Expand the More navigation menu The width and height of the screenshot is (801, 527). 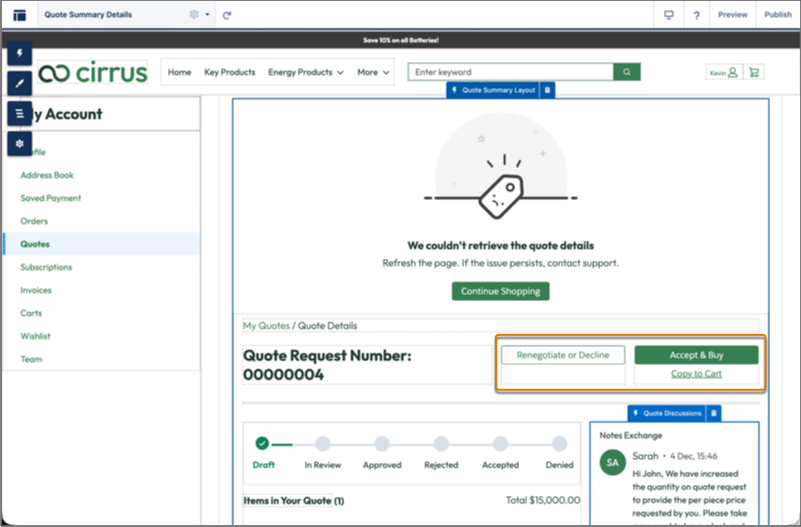point(373,72)
